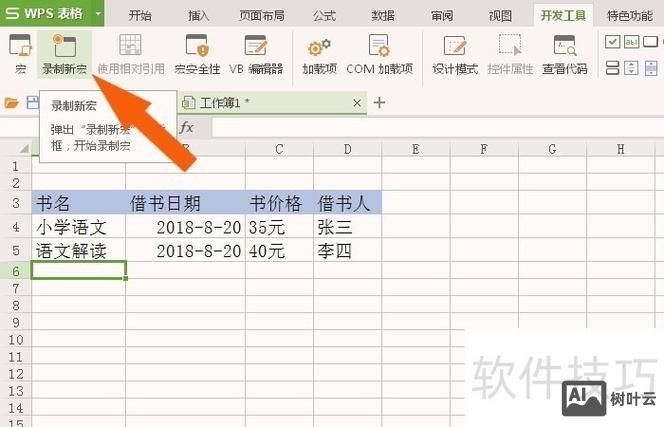Select column G header
The width and height of the screenshot is (664, 427).
pos(552,149)
